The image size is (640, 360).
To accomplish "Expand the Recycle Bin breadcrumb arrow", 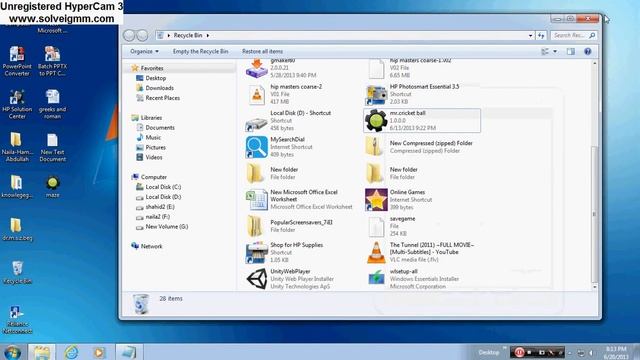I will click(x=208, y=36).
